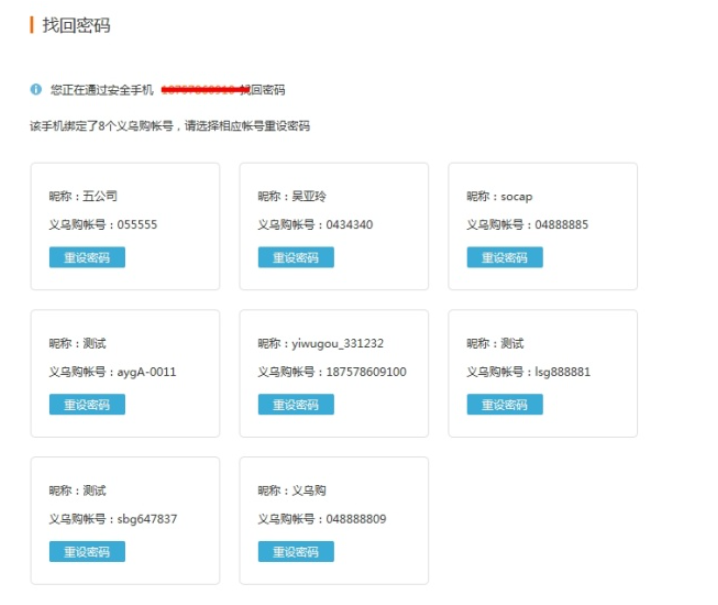Reset password for account sbg647837
Image resolution: width=718 pixels, height=605 pixels.
[x=87, y=552]
